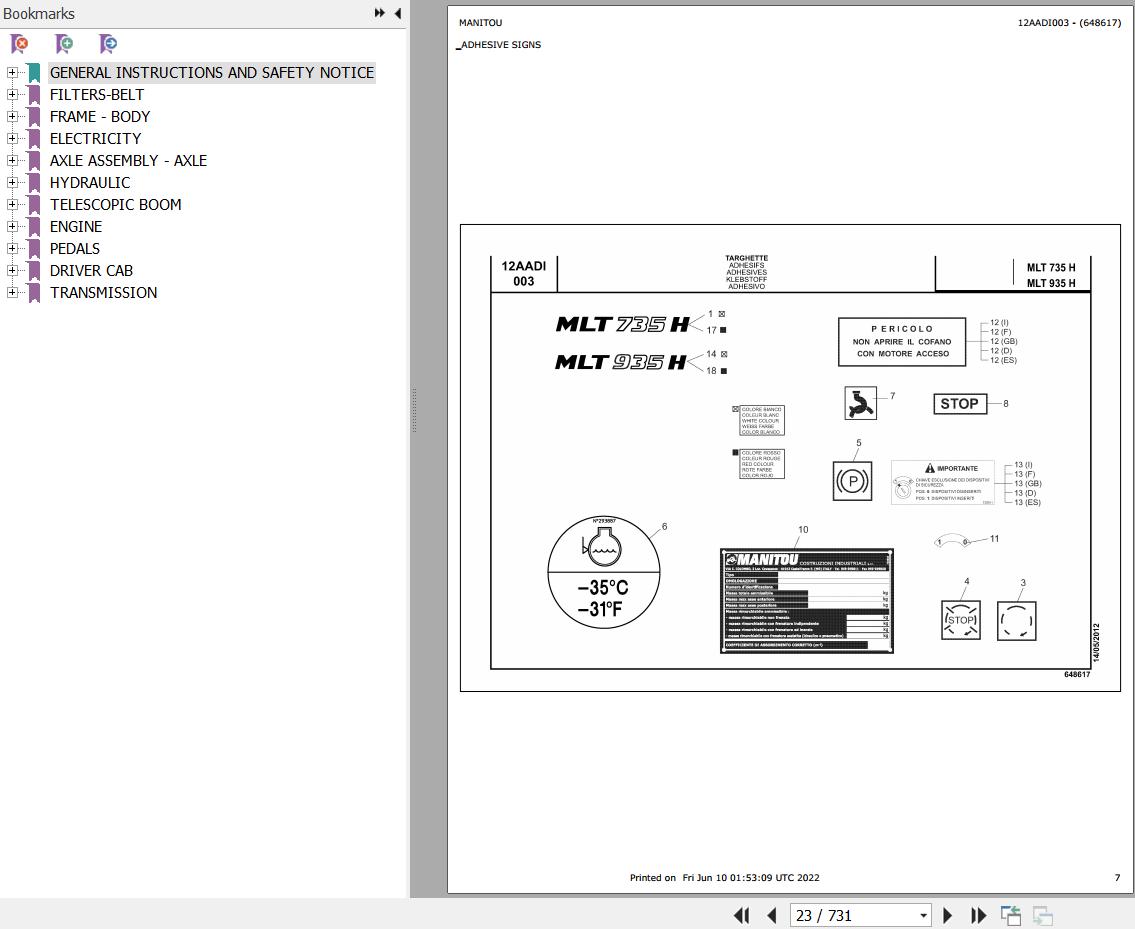Click the MLT 735 H logo in the diagram

623,324
